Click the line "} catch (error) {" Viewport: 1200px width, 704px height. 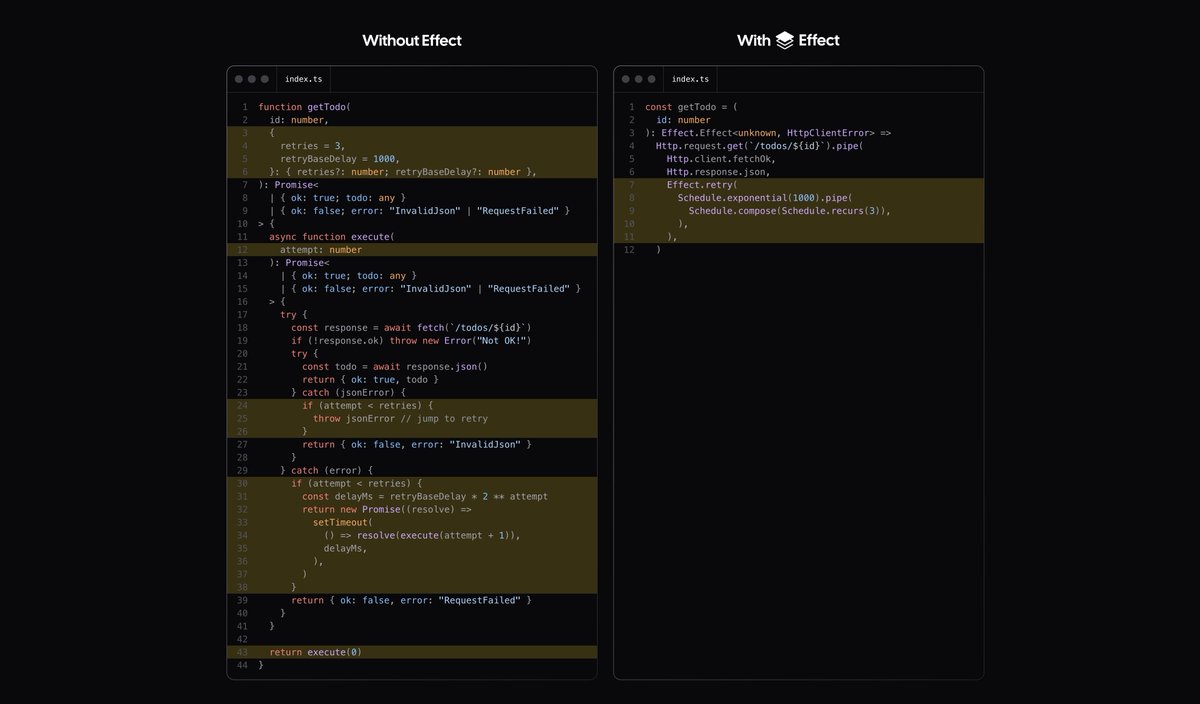326,471
